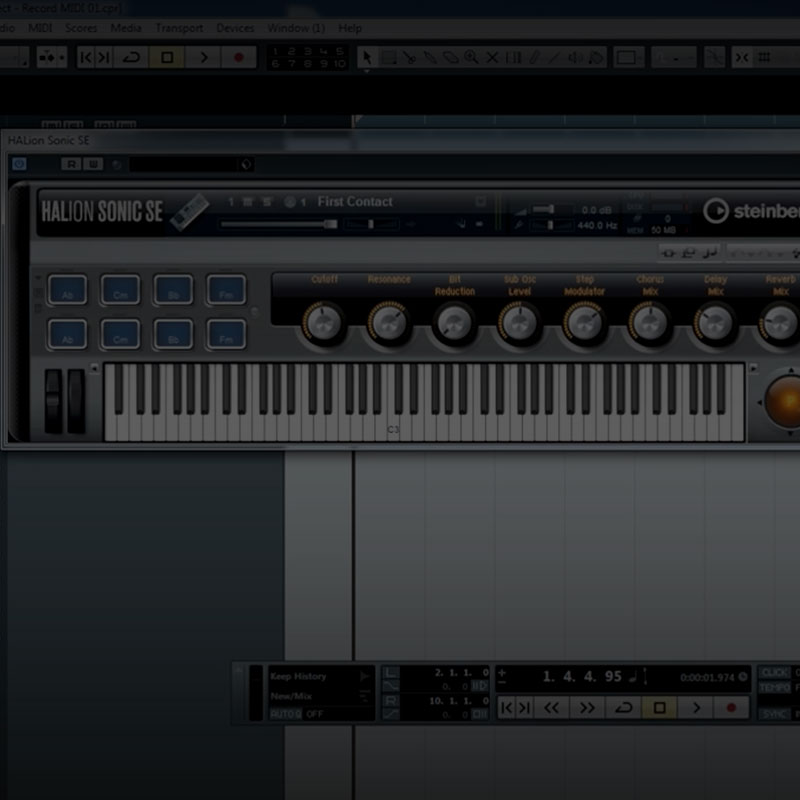Trigger the top-row Bb pad
The height and width of the screenshot is (800, 800).
pos(173,290)
